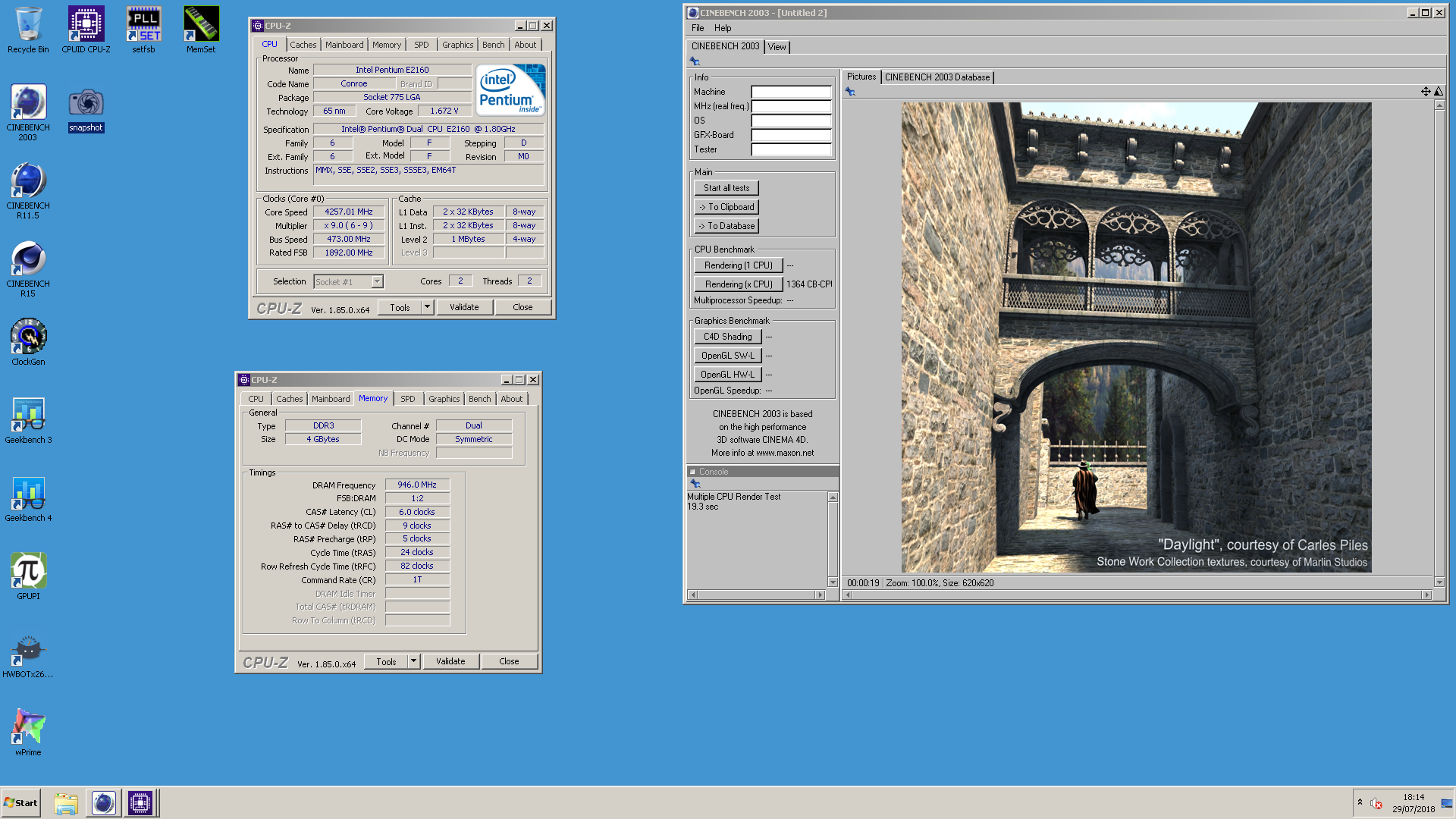Open the MemSet desktop shortcut
Screen dimensions: 1456x819
pyautogui.click(x=201, y=30)
